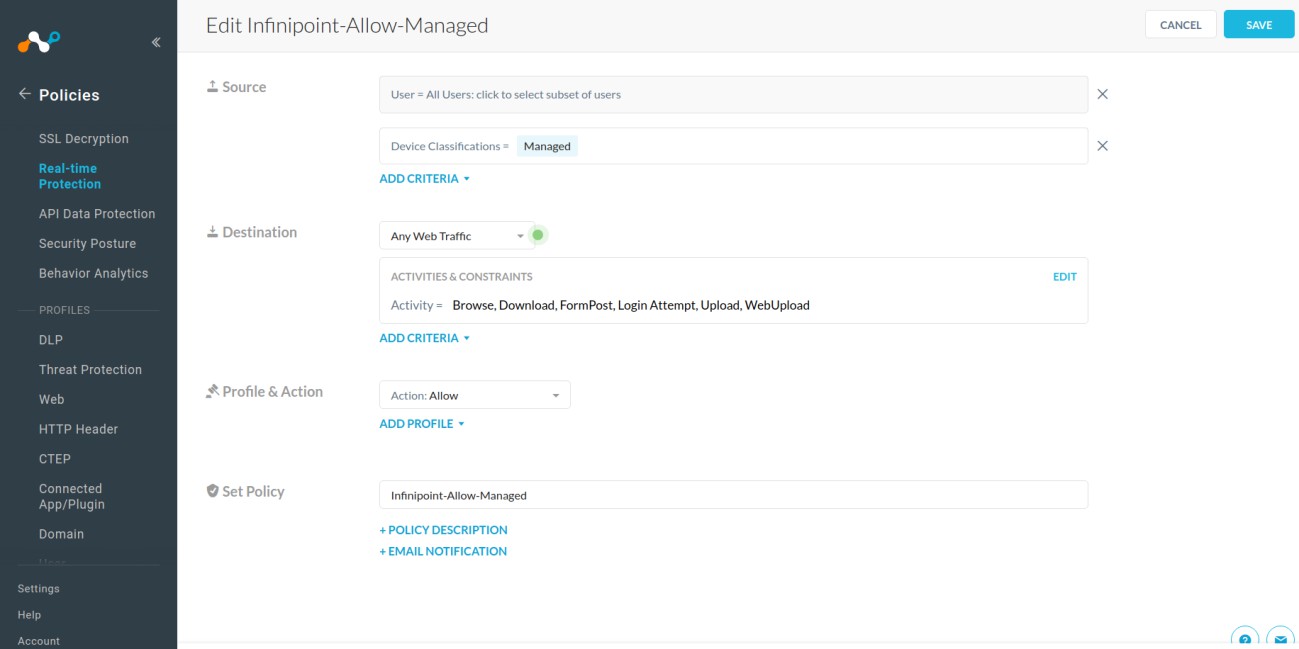Cancel editing the policy
Screen dimensions: 1299x649
coord(1180,24)
